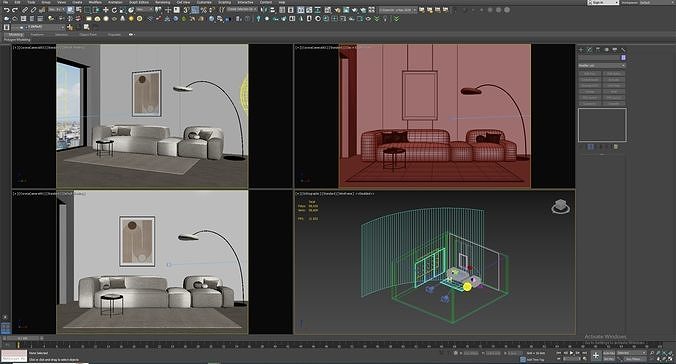Screen dimensions: 676x364
Task: Select the Select and Link tool
Action: (x=25, y=9)
